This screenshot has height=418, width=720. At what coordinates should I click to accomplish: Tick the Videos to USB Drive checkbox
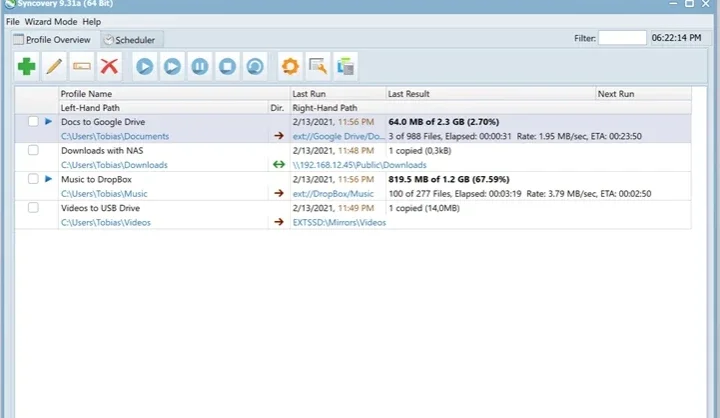tap(33, 208)
